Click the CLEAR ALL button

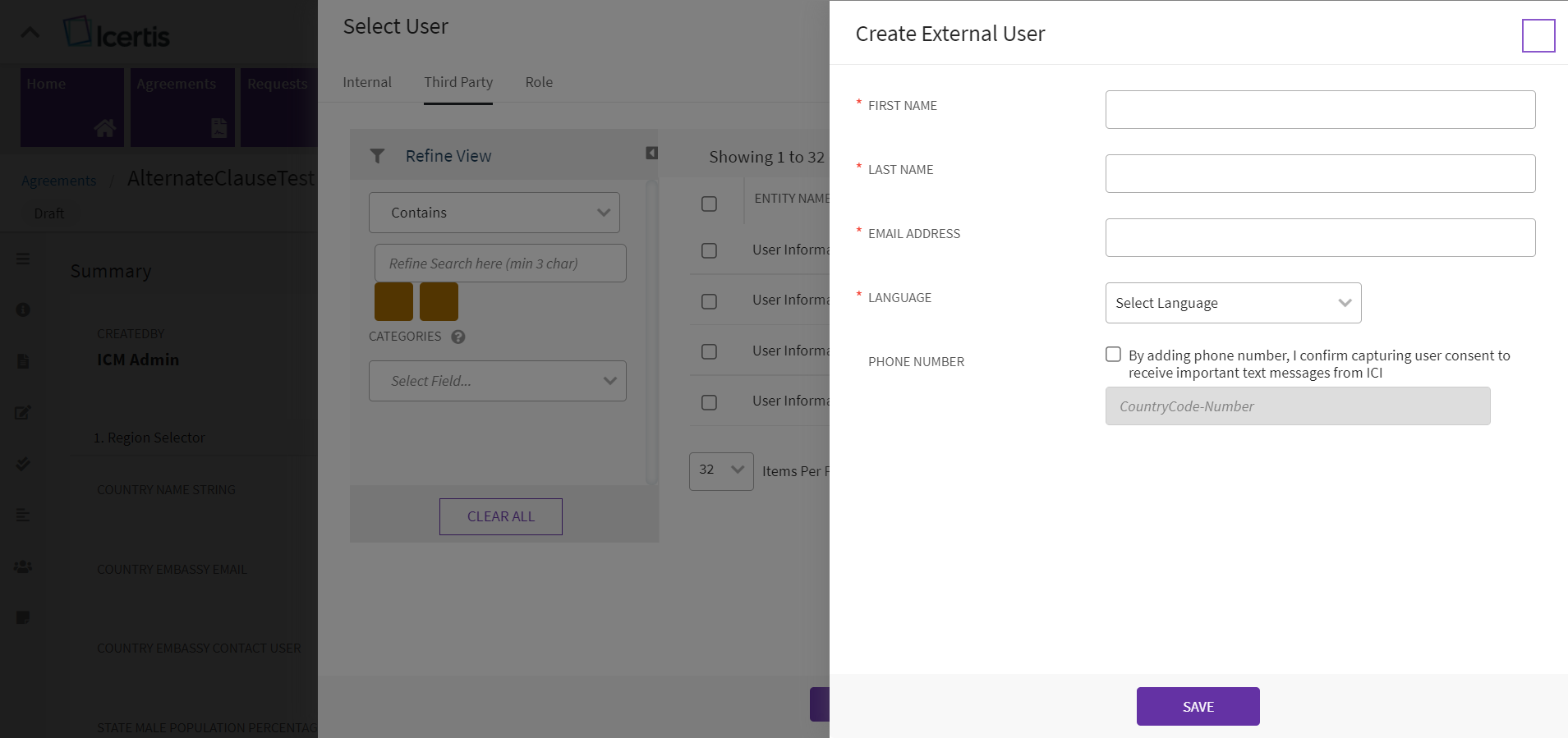pyautogui.click(x=500, y=516)
